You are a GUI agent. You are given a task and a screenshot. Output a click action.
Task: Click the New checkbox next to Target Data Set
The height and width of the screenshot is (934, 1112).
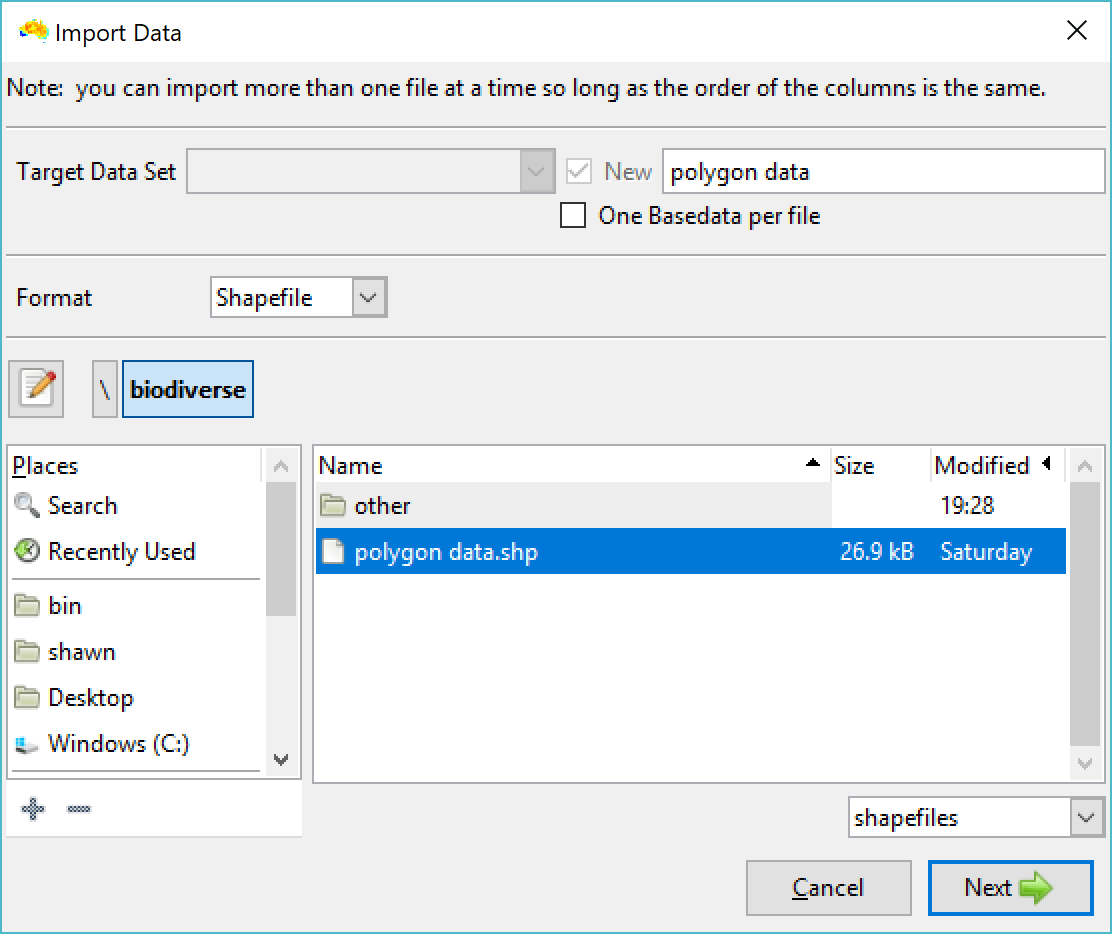click(x=578, y=170)
